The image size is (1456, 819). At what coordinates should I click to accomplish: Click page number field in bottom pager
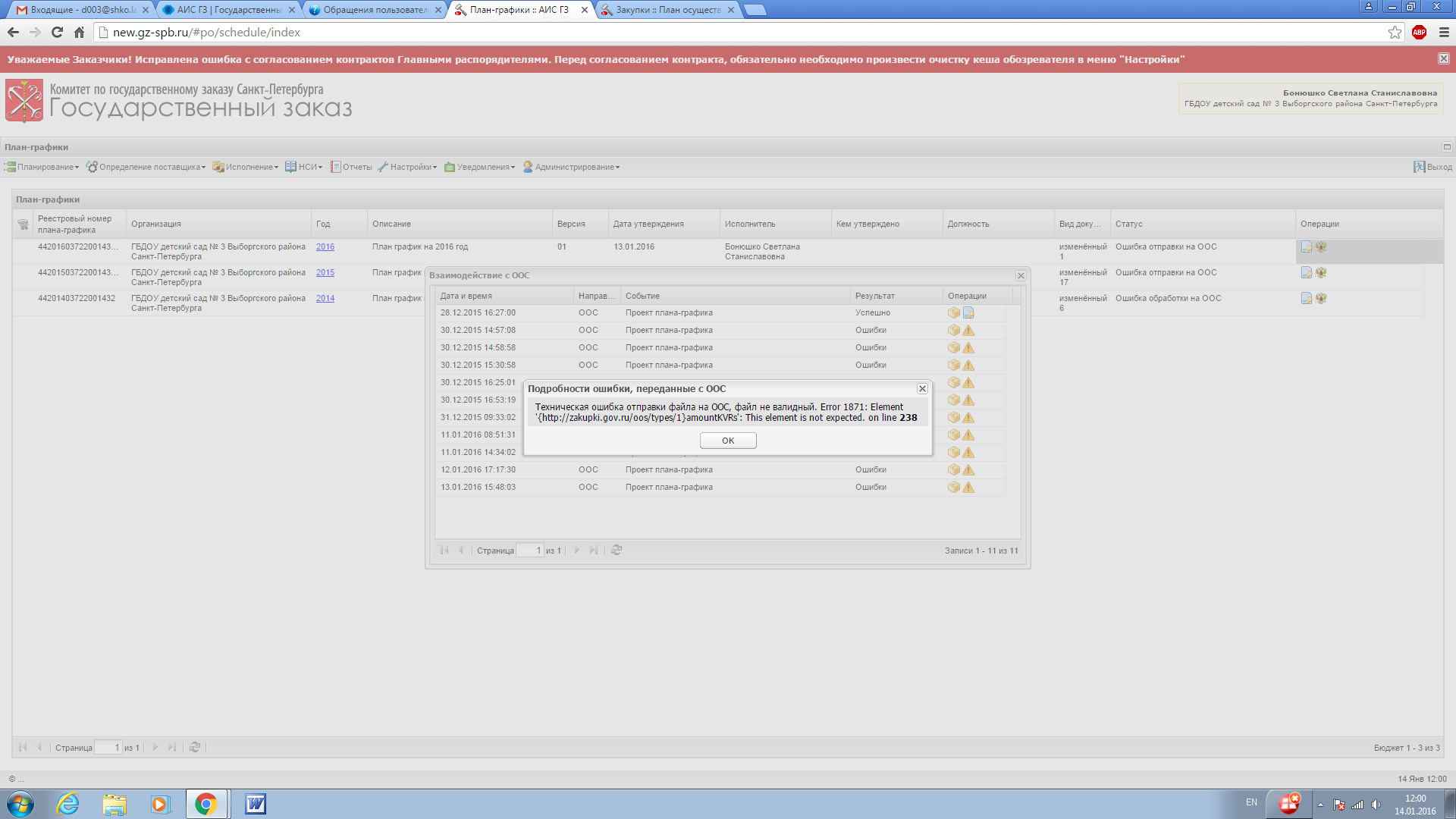pyautogui.click(x=107, y=748)
